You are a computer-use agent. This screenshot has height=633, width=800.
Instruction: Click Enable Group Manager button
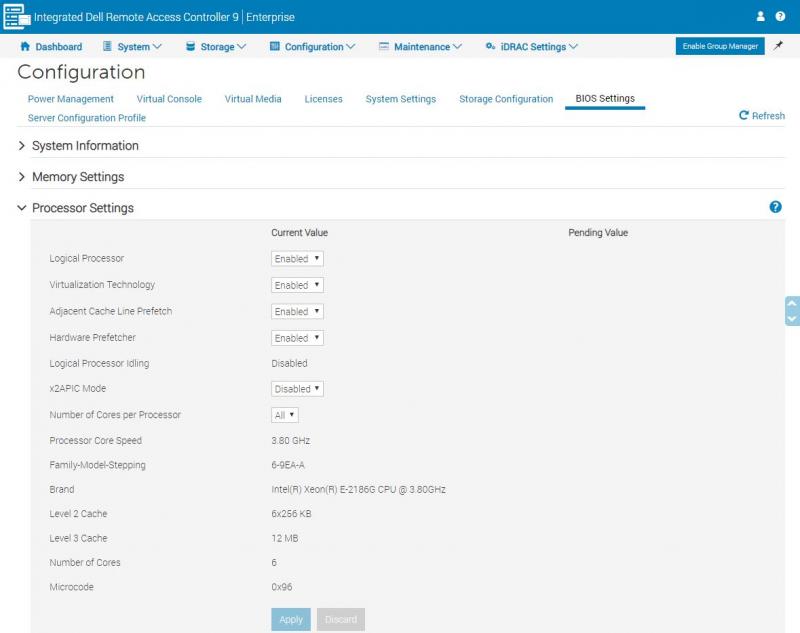tap(720, 47)
